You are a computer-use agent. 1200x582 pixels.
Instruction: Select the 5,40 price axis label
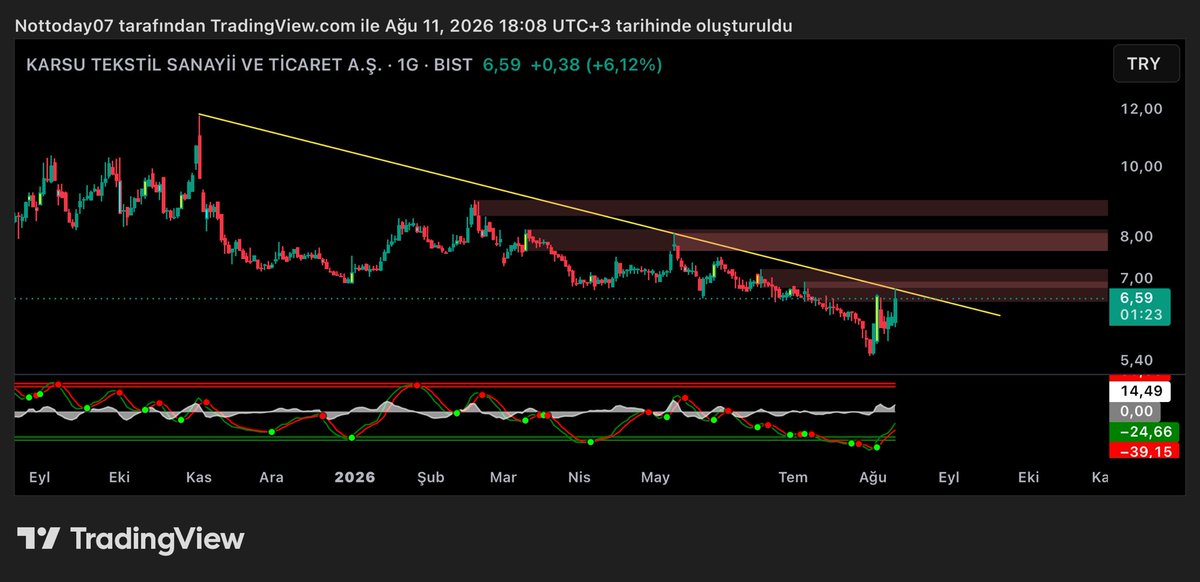[x=1135, y=360]
